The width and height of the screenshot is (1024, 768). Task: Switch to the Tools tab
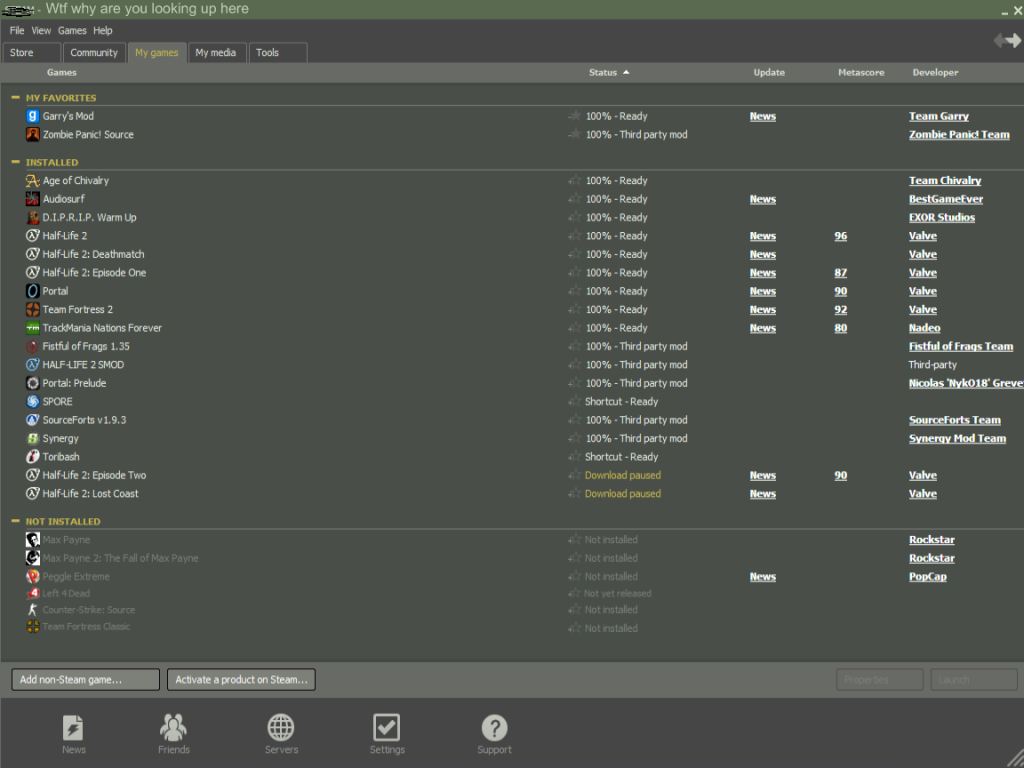click(278, 53)
